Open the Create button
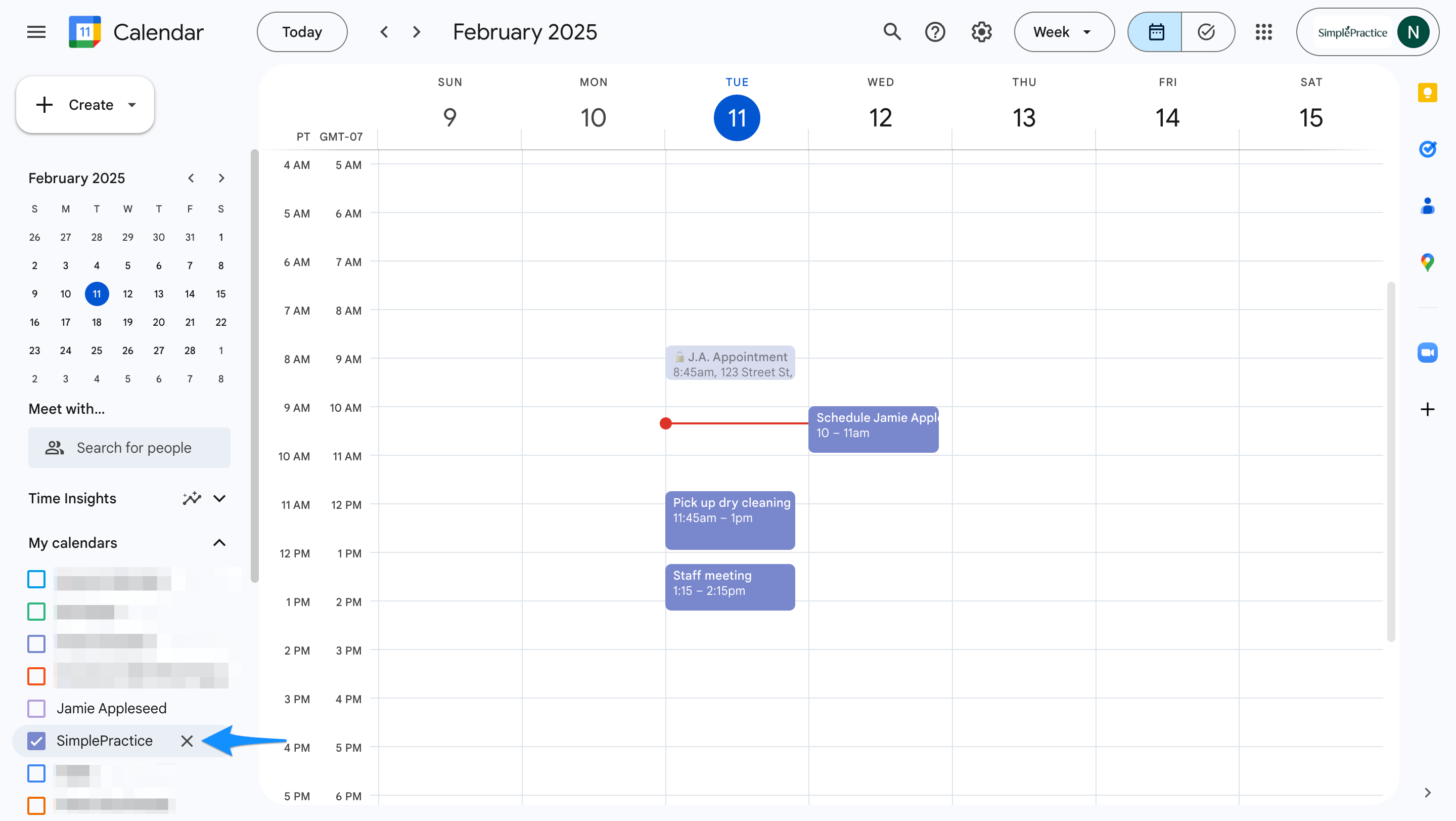 point(85,105)
